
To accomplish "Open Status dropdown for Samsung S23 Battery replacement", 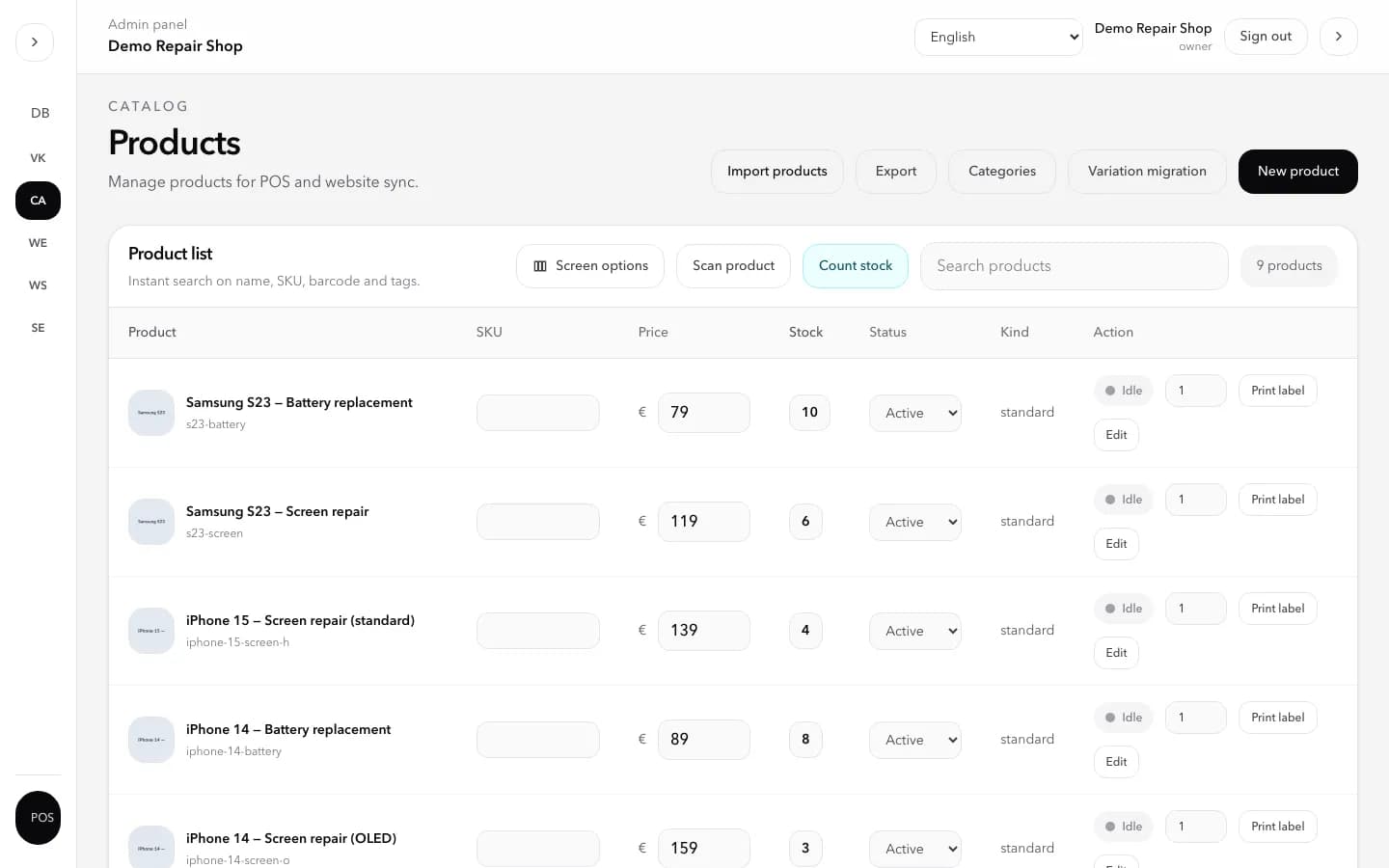I will (915, 413).
